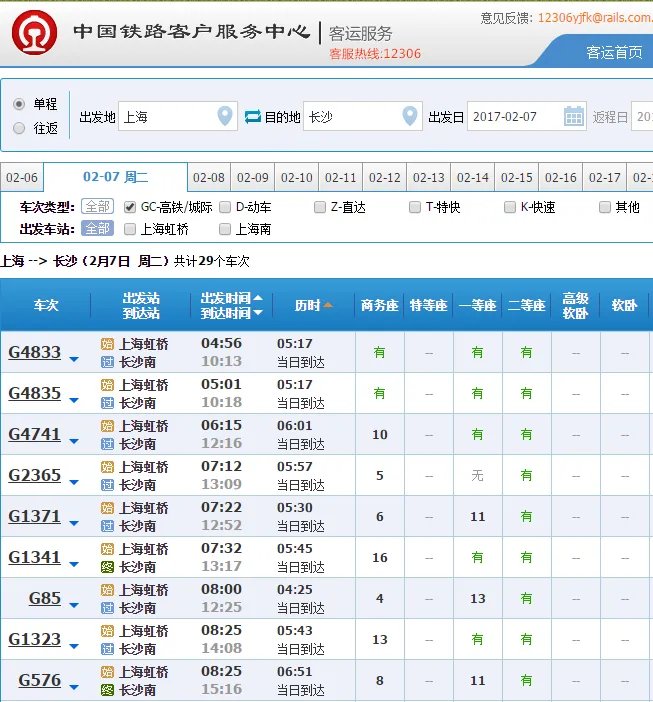653x702 pixels.
Task: Sort ascending by departure time arrow
Action: pyautogui.click(x=258, y=298)
